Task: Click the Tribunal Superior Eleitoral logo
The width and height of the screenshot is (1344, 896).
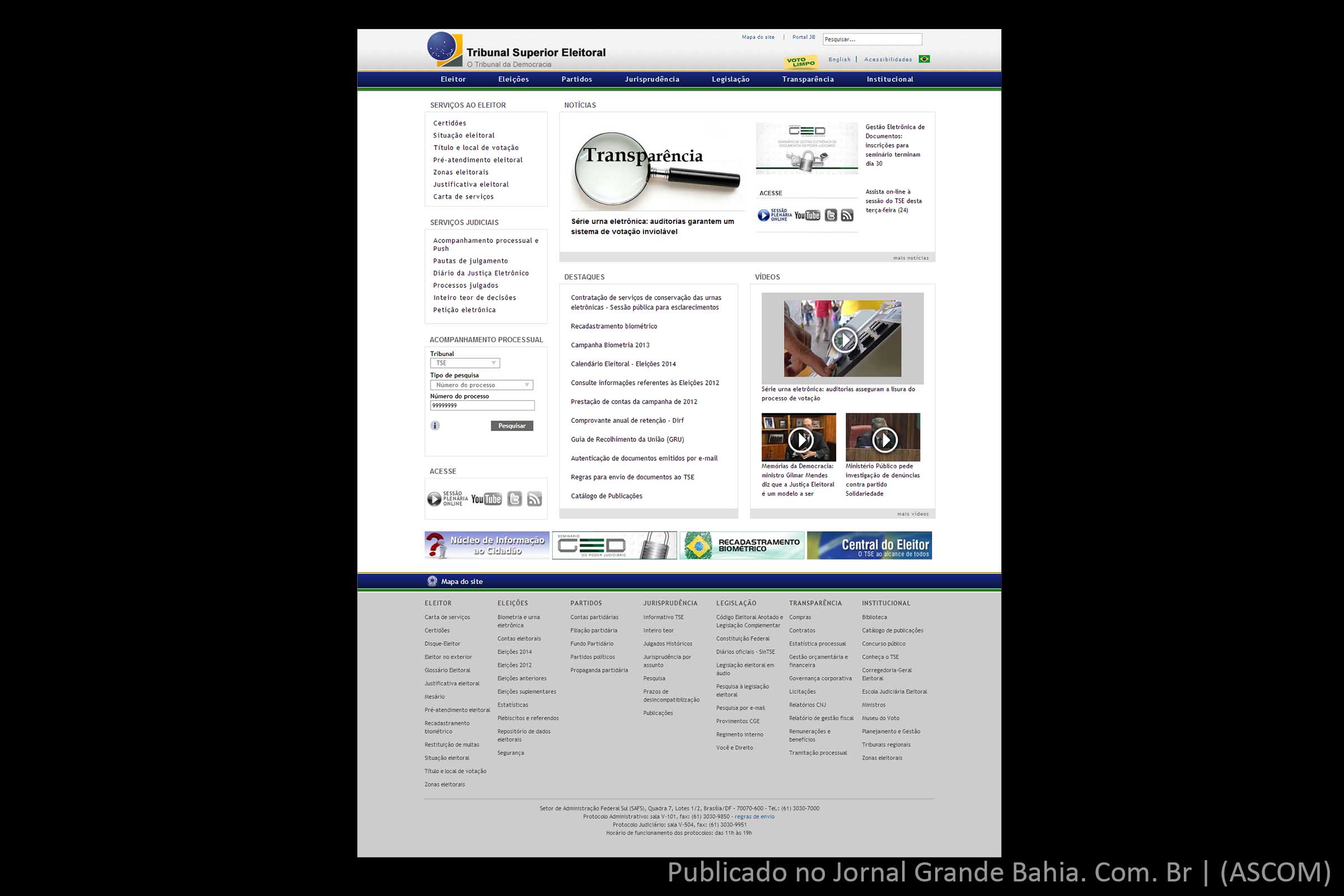Action: pyautogui.click(x=516, y=50)
